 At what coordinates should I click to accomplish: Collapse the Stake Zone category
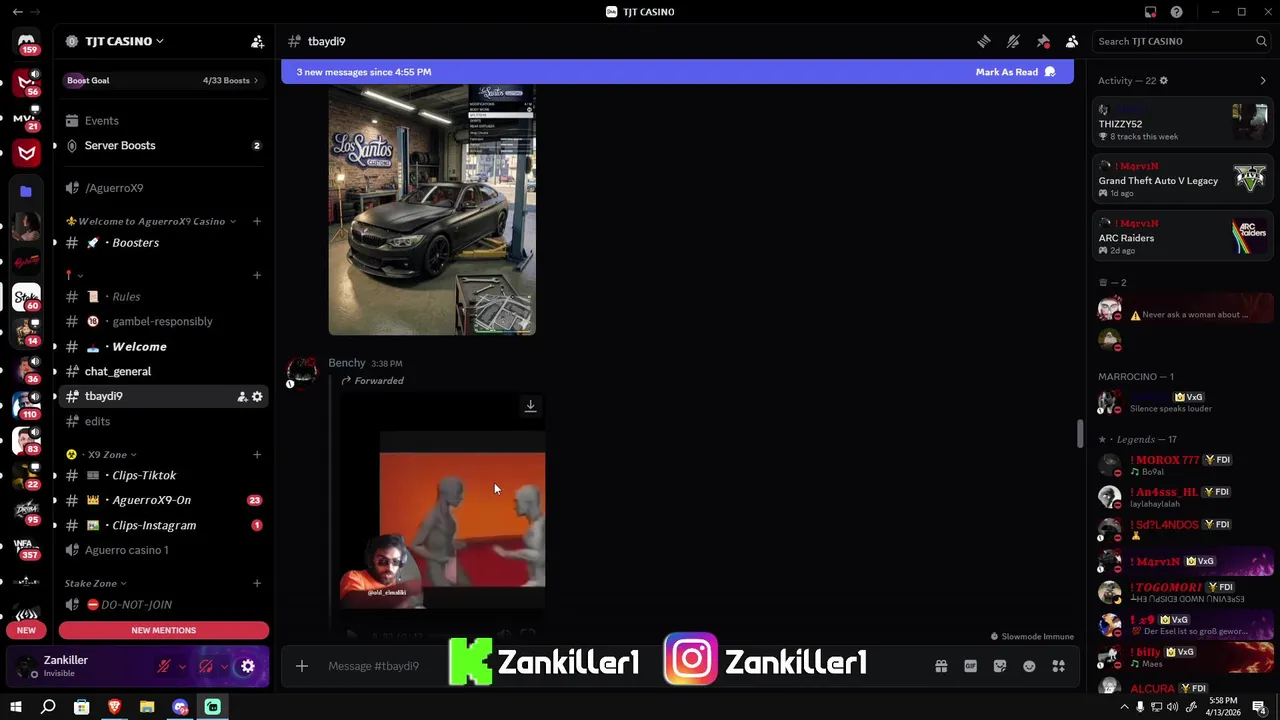(x=96, y=583)
